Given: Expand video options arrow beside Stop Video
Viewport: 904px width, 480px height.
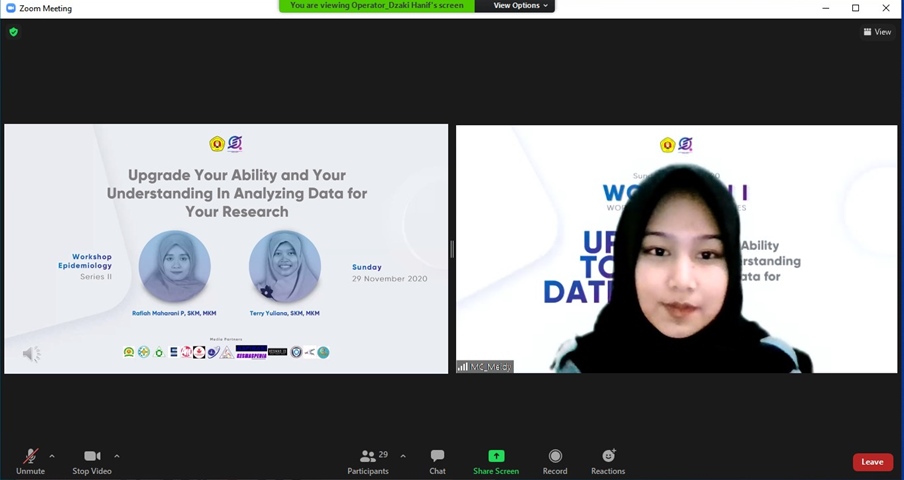Looking at the screenshot, I should 117,456.
